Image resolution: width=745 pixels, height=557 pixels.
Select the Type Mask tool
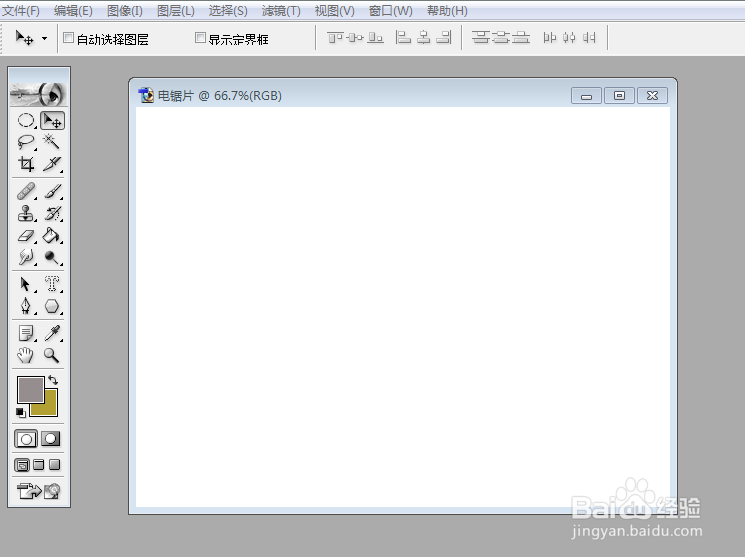click(52, 284)
